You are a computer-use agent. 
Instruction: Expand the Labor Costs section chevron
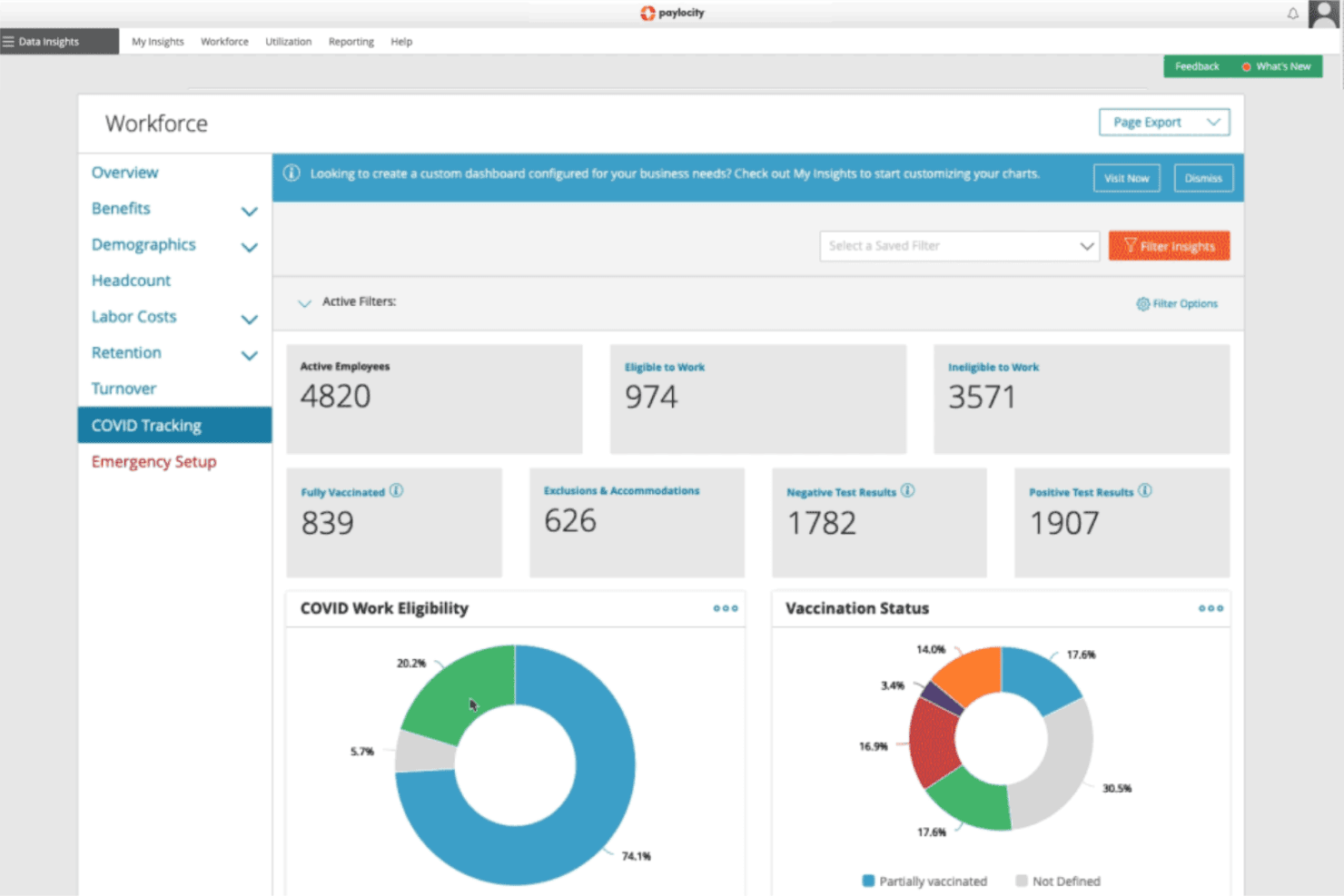(x=249, y=320)
